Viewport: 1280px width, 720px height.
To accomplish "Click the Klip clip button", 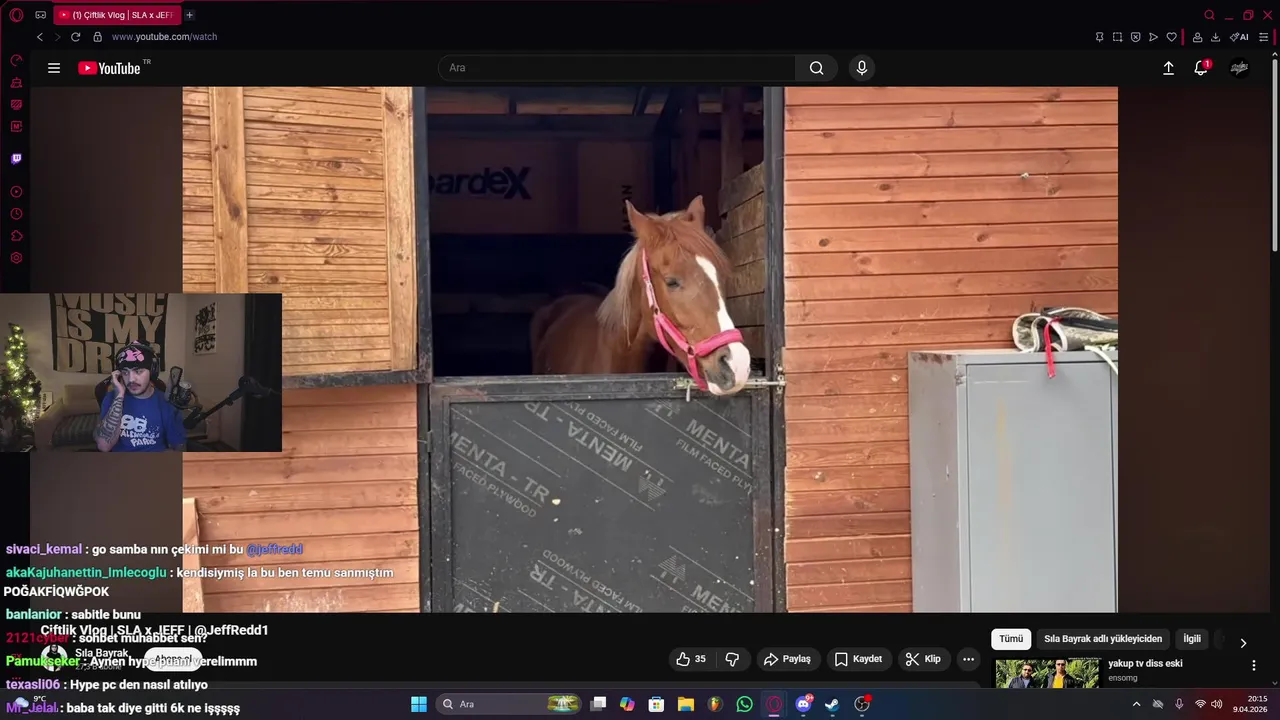I will click(x=922, y=659).
